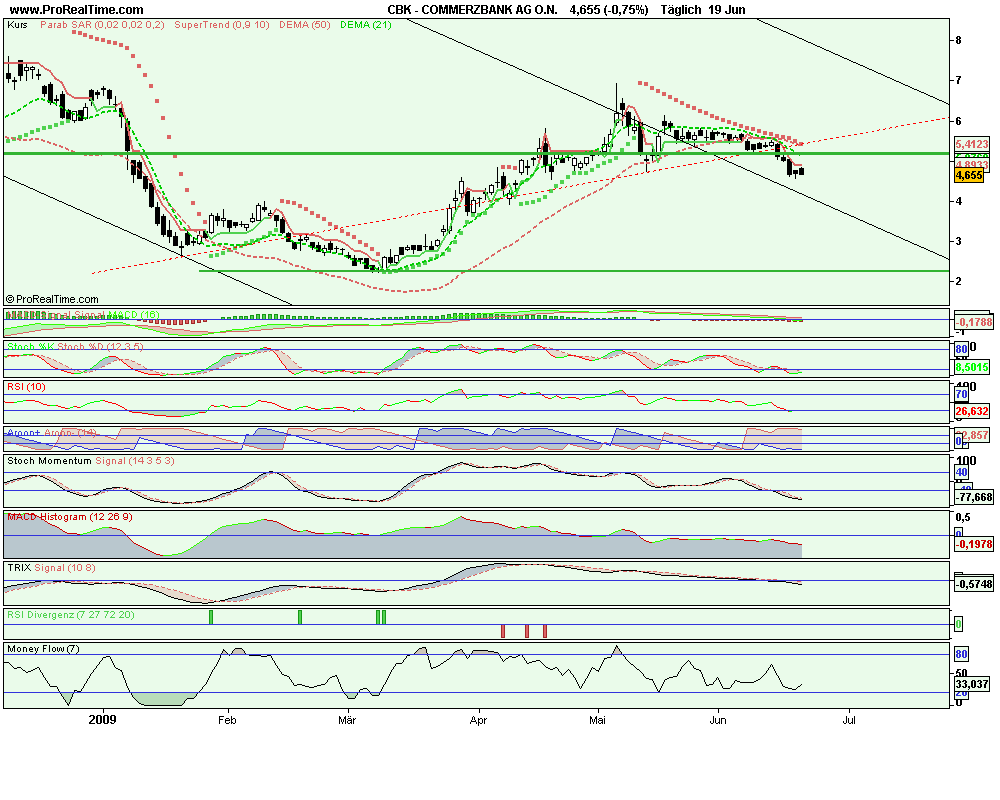Select the RSI Divergenz (7 27 72 20) label
This screenshot has width=1000, height=800.
[71, 615]
